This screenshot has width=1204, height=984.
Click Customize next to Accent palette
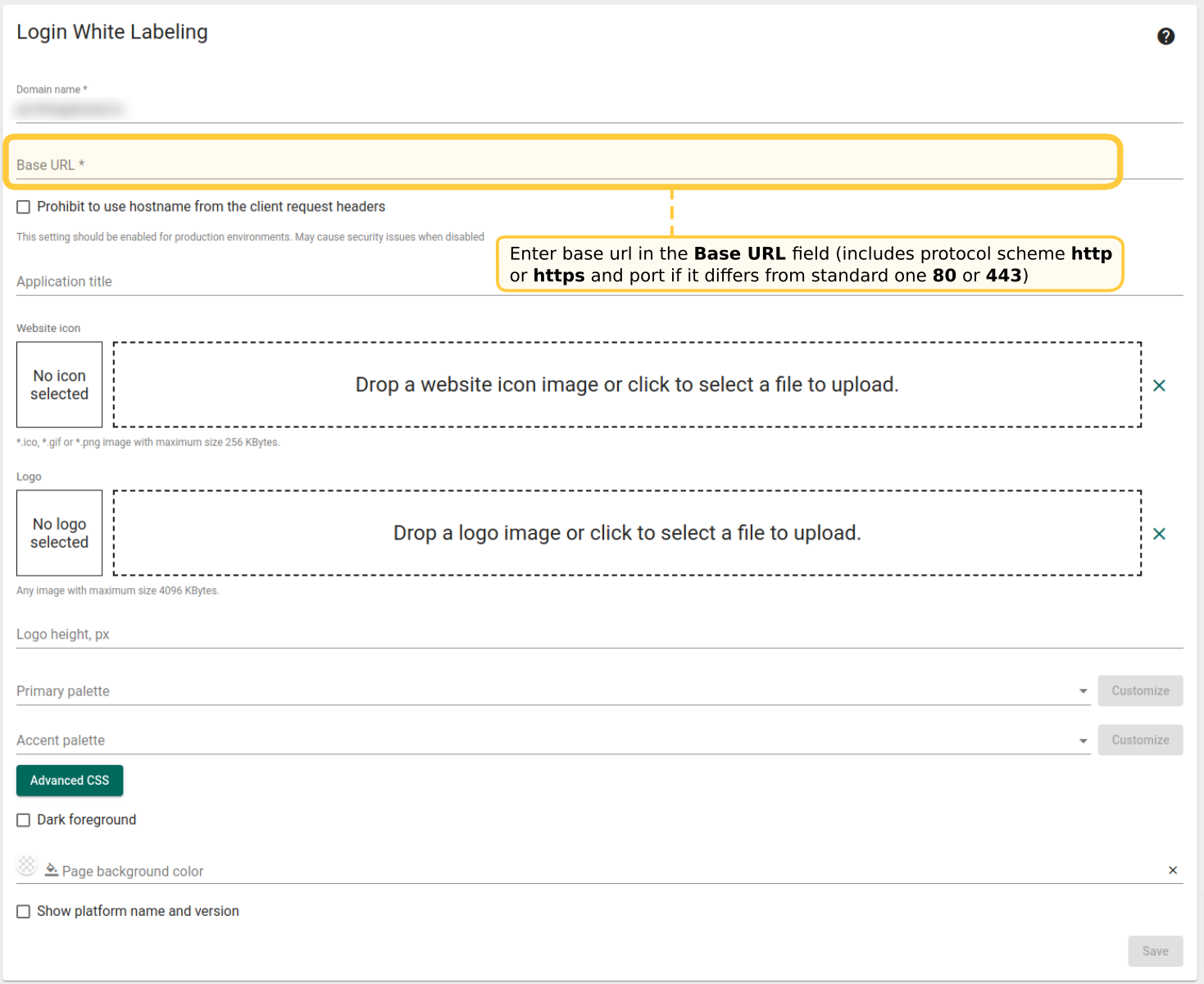pos(1139,740)
